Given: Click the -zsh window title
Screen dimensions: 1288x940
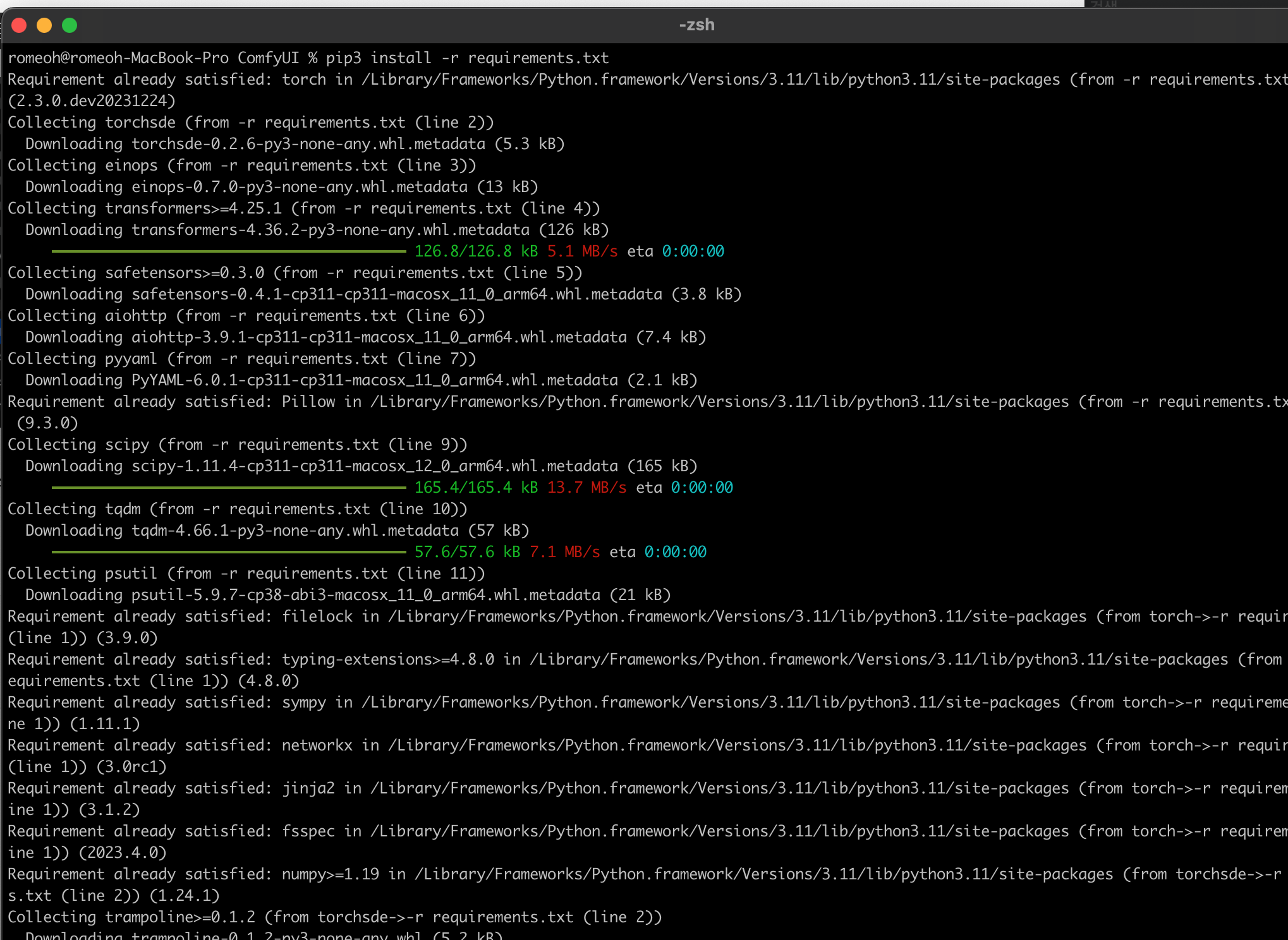Looking at the screenshot, I should (x=696, y=25).
